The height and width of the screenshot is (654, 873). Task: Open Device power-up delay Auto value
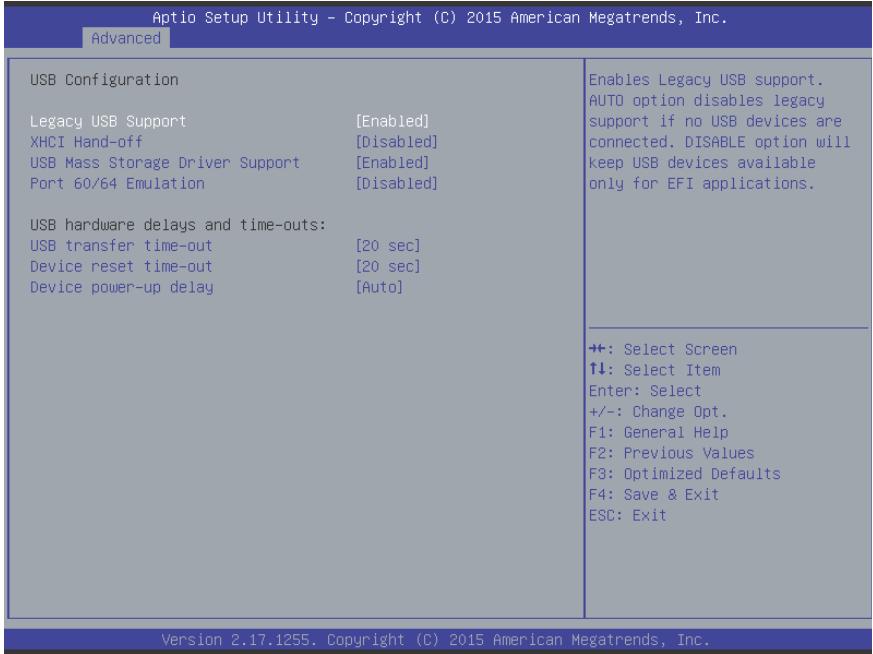click(379, 287)
